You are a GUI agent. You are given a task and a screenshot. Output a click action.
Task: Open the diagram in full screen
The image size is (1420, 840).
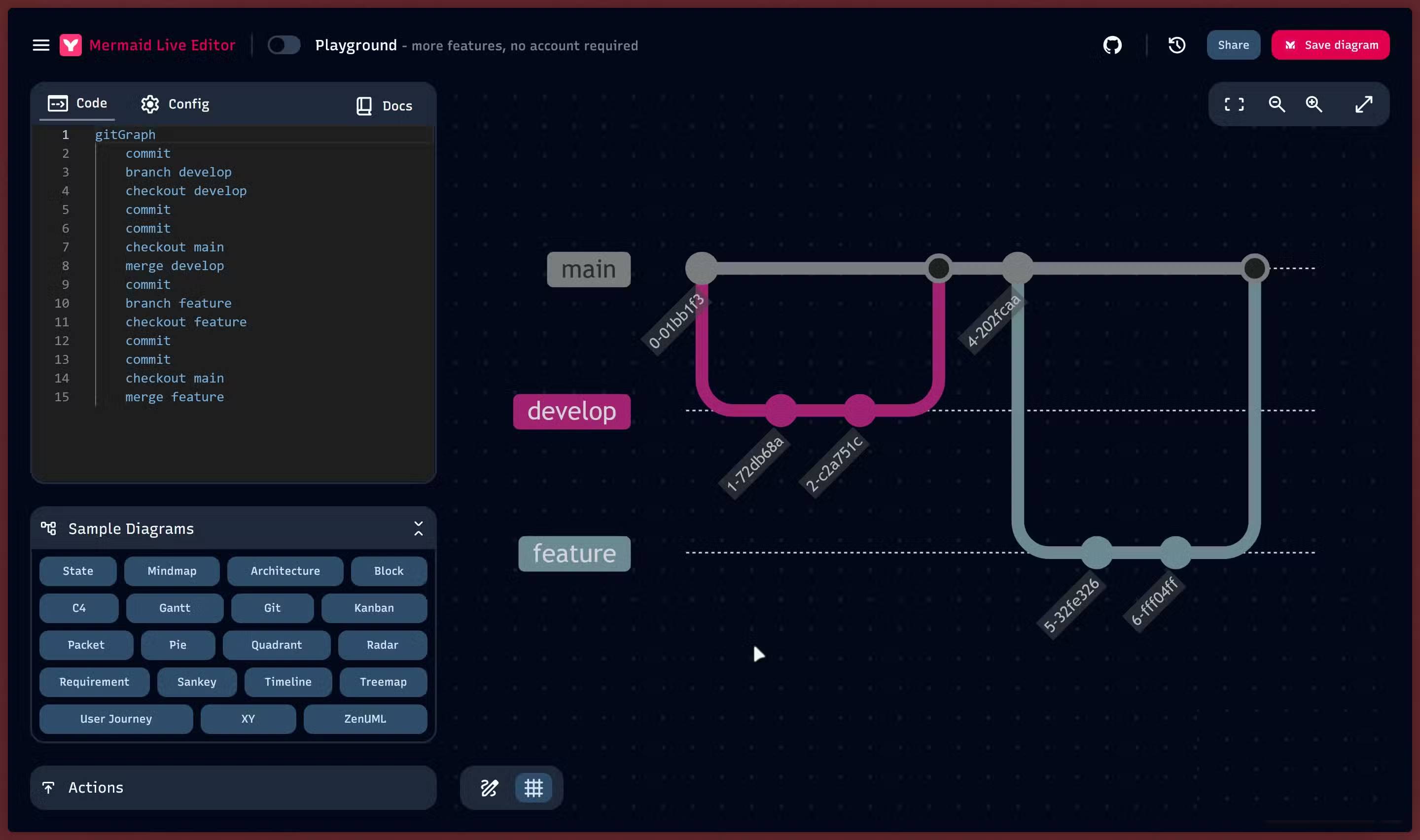pos(1363,104)
